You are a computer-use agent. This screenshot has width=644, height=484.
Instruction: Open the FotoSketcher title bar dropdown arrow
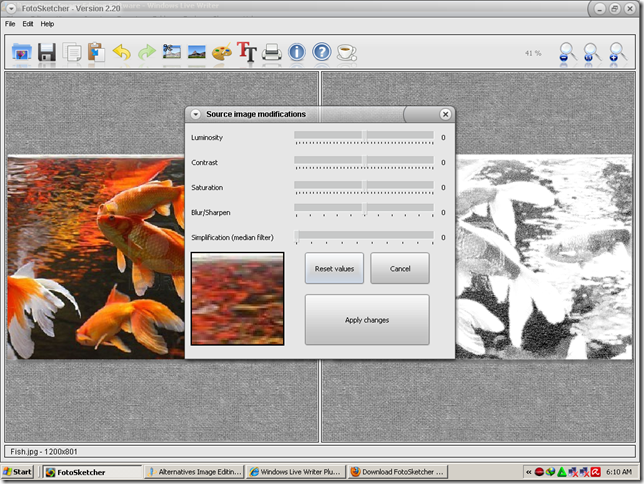pos(9,8)
